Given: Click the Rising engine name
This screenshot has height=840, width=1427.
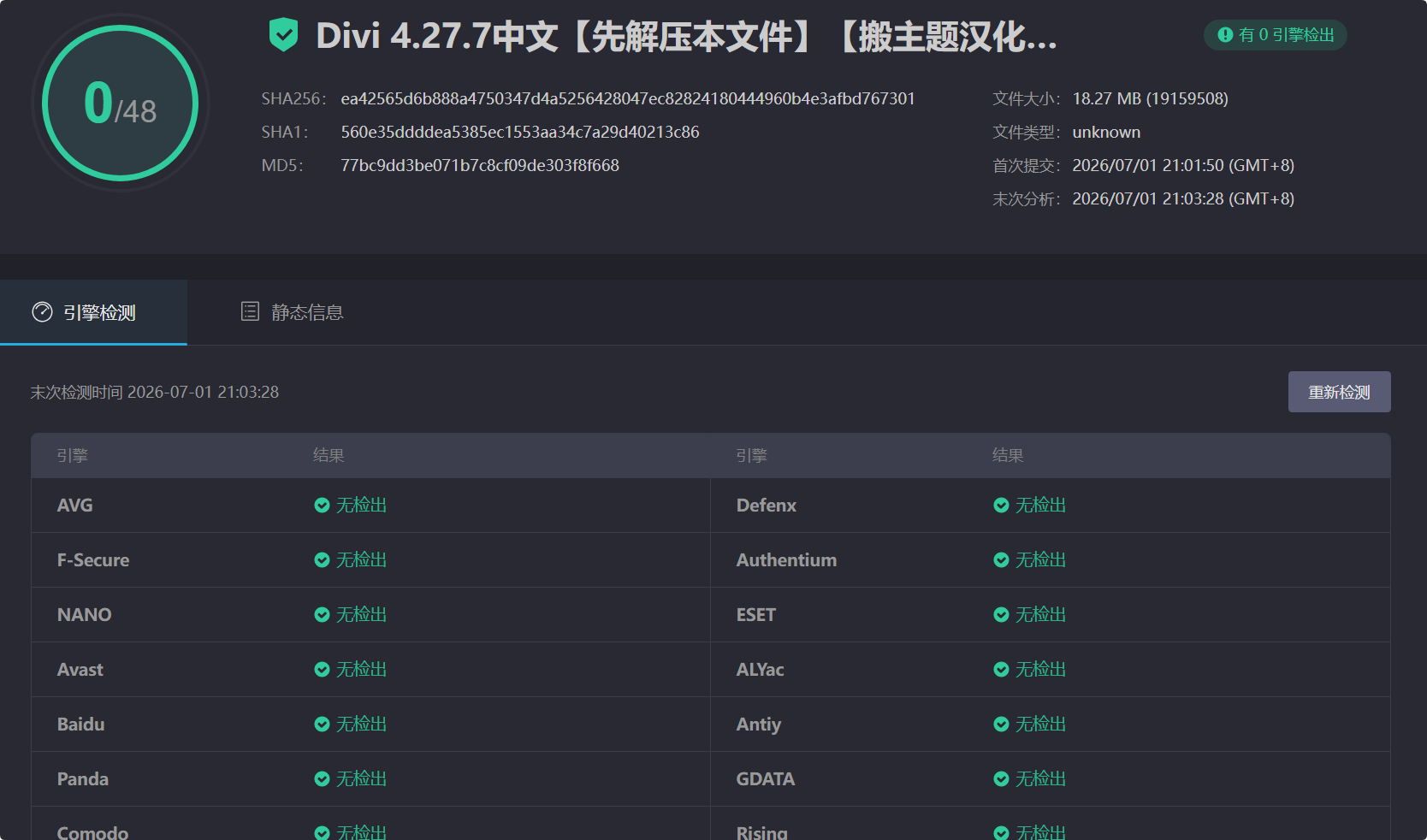Looking at the screenshot, I should [761, 832].
